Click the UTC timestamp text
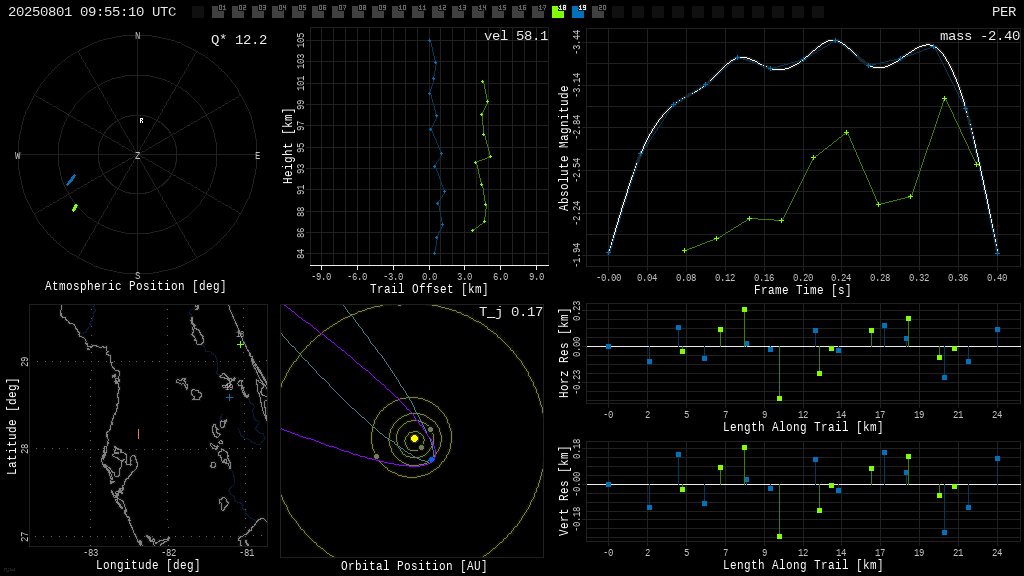The width and height of the screenshot is (1024, 576). point(92,12)
